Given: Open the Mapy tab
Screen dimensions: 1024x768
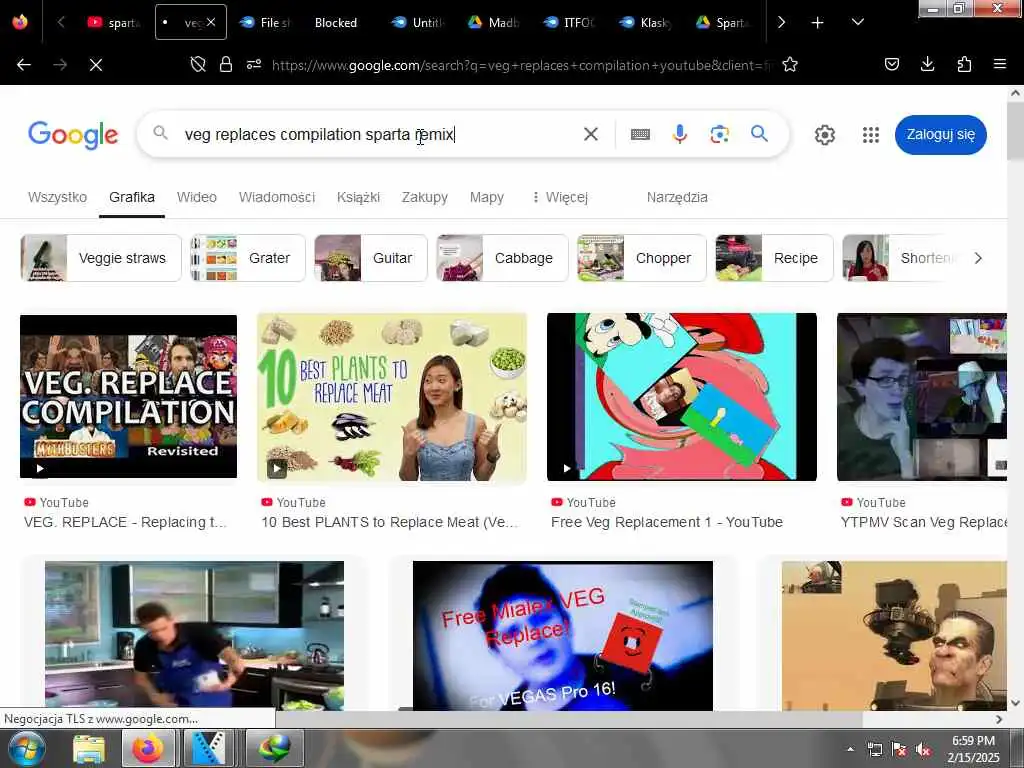Looking at the screenshot, I should click(x=487, y=197).
